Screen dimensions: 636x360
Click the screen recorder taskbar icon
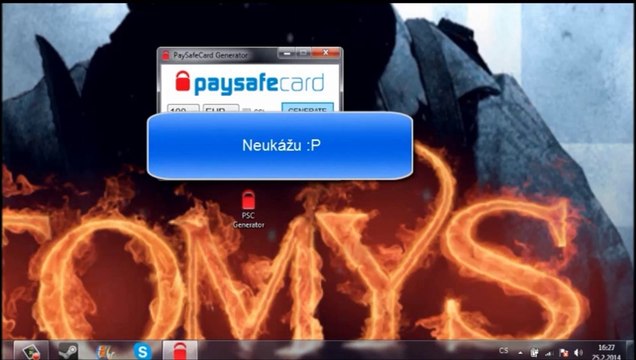tap(31, 351)
